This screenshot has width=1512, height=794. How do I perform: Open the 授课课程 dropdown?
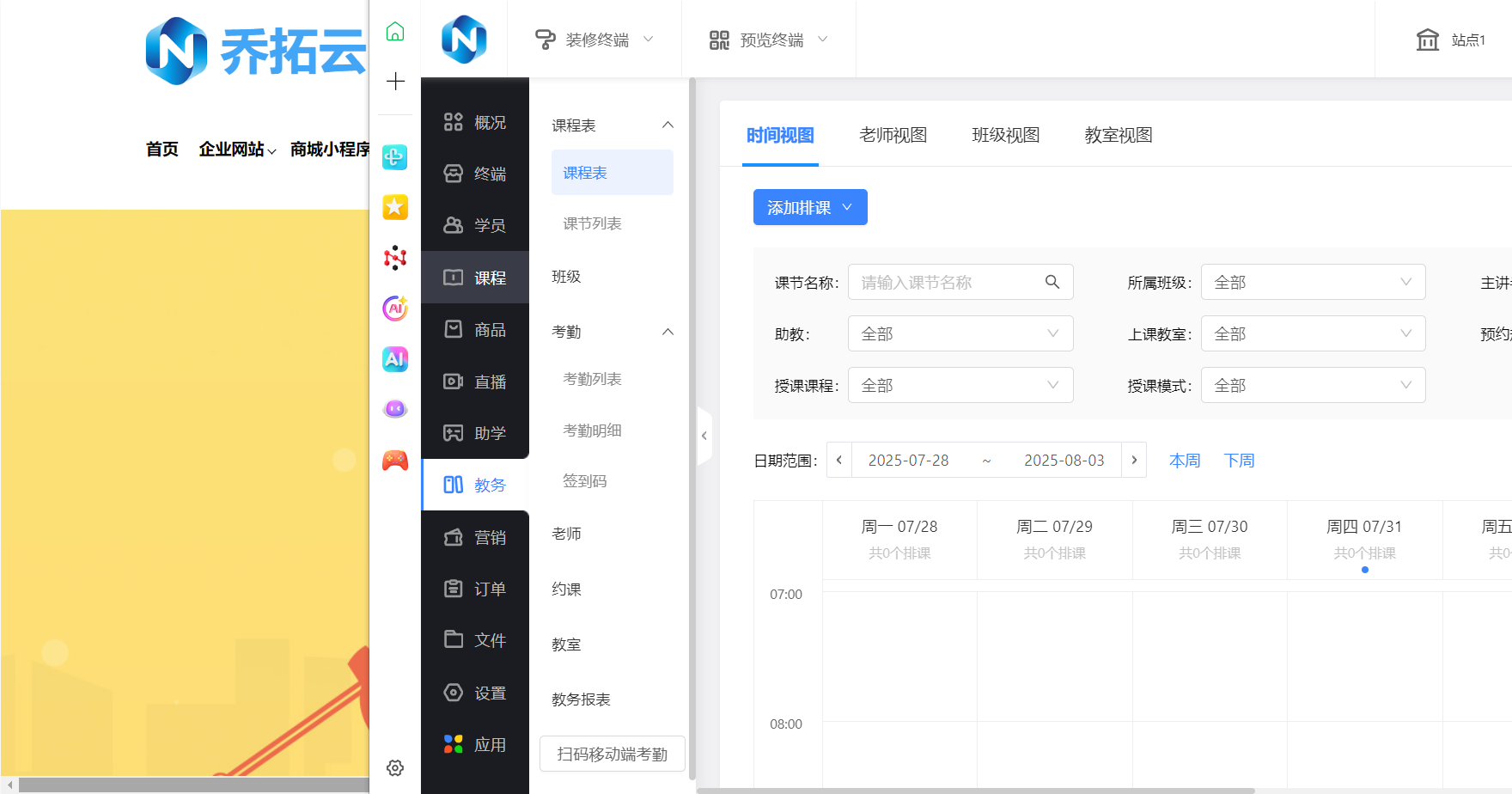[960, 385]
